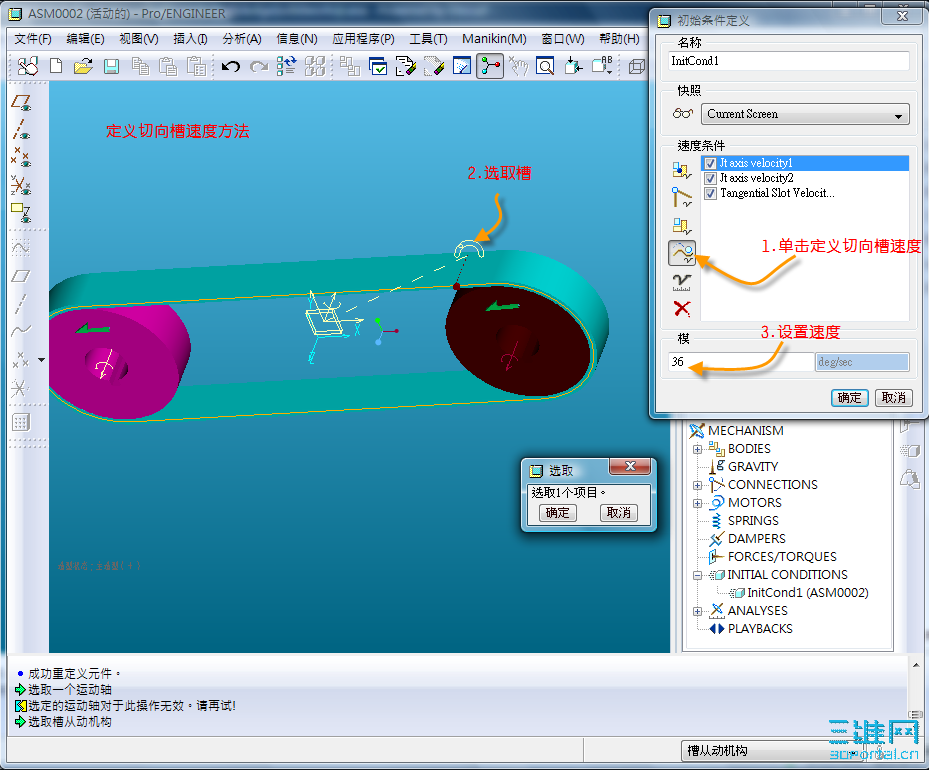Click the tangential slot velocity icon

pos(682,253)
